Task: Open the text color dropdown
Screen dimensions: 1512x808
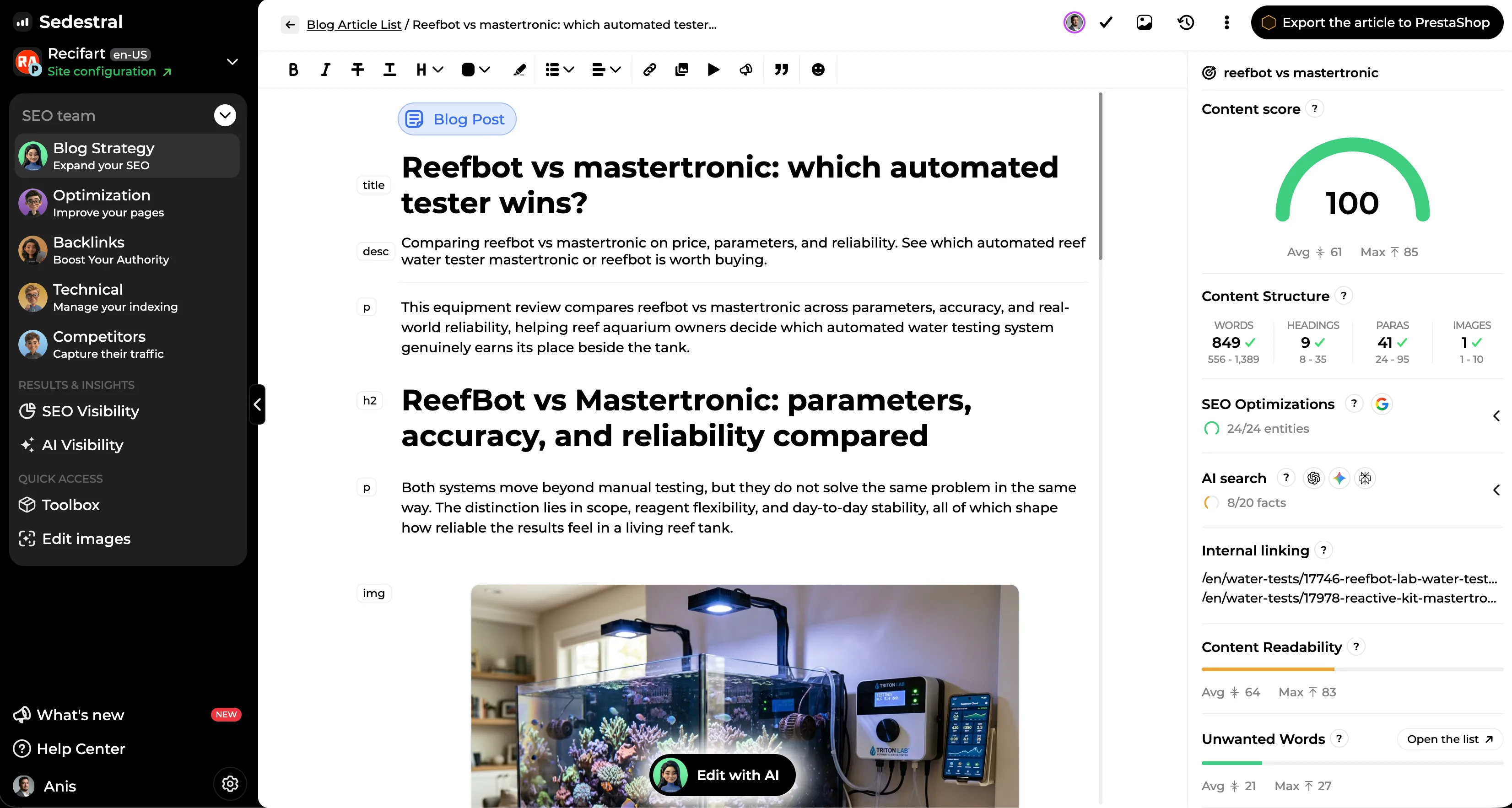Action: (x=475, y=70)
